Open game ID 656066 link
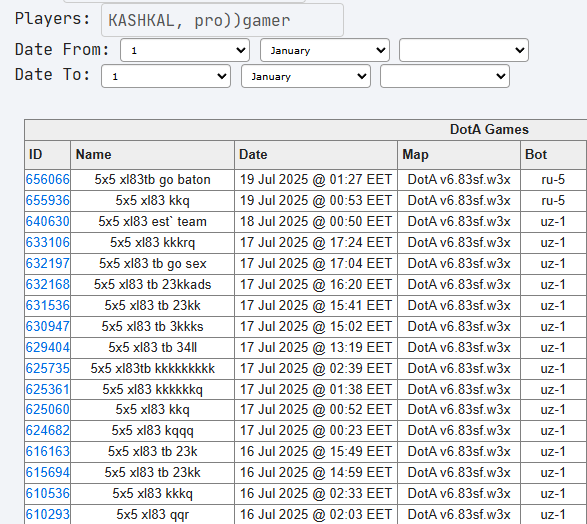The width and height of the screenshot is (587, 524). [x=48, y=180]
